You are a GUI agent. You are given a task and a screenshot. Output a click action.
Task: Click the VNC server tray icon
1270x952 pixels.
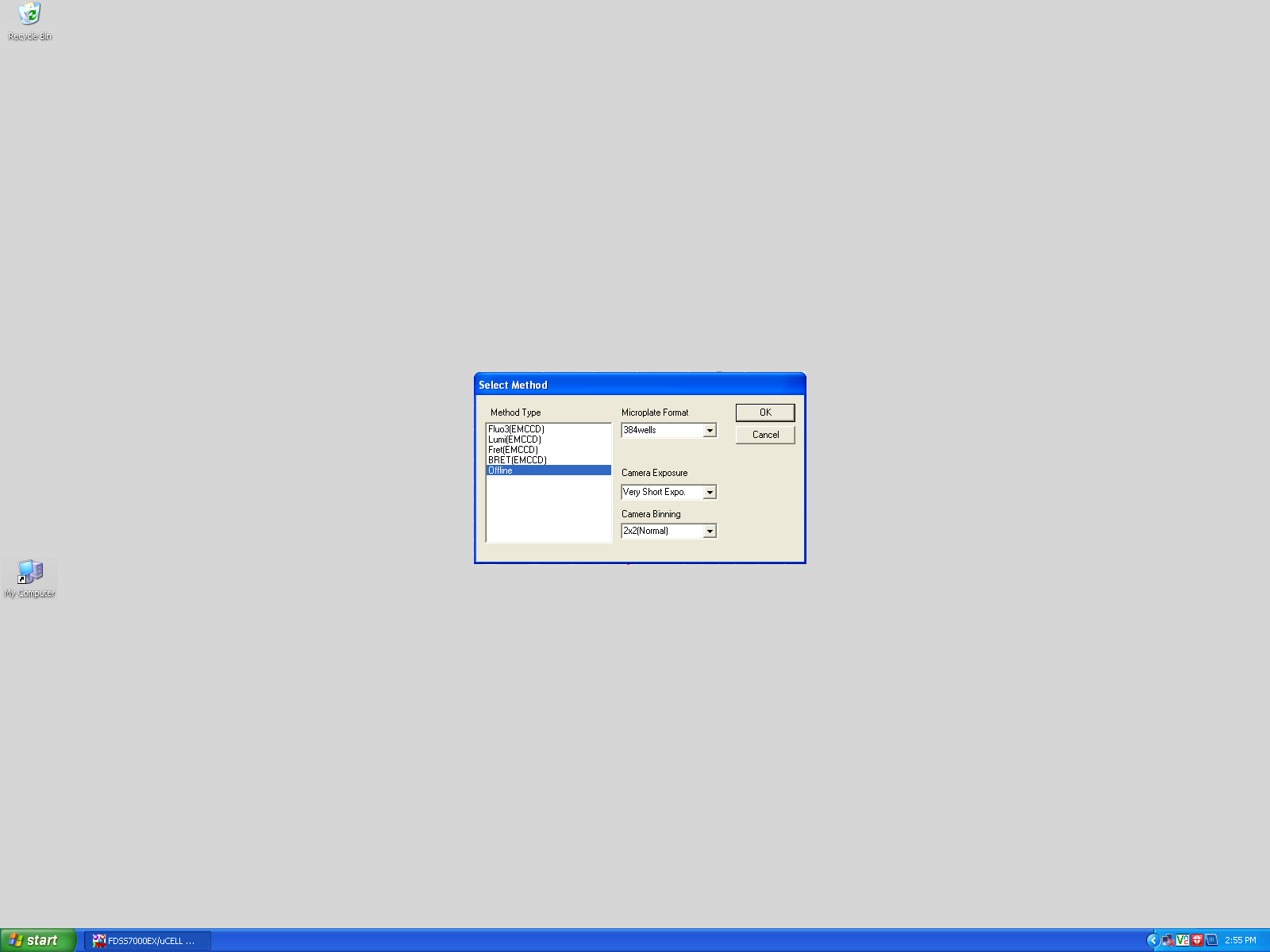pyautogui.click(x=1182, y=940)
